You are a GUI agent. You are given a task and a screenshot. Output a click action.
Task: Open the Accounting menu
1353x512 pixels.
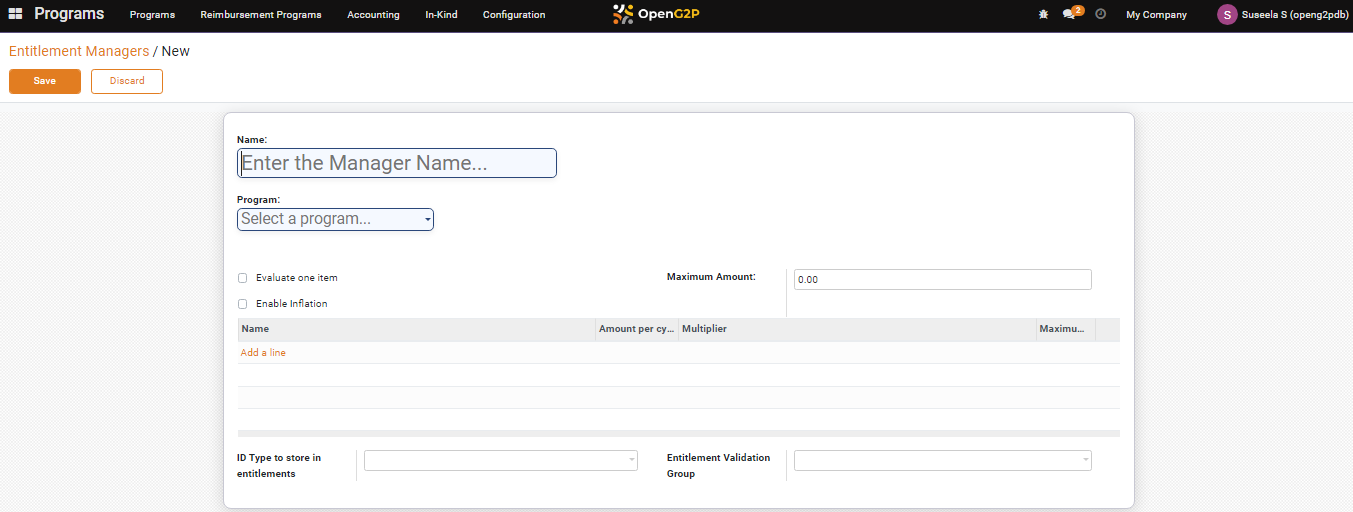pyautogui.click(x=373, y=15)
